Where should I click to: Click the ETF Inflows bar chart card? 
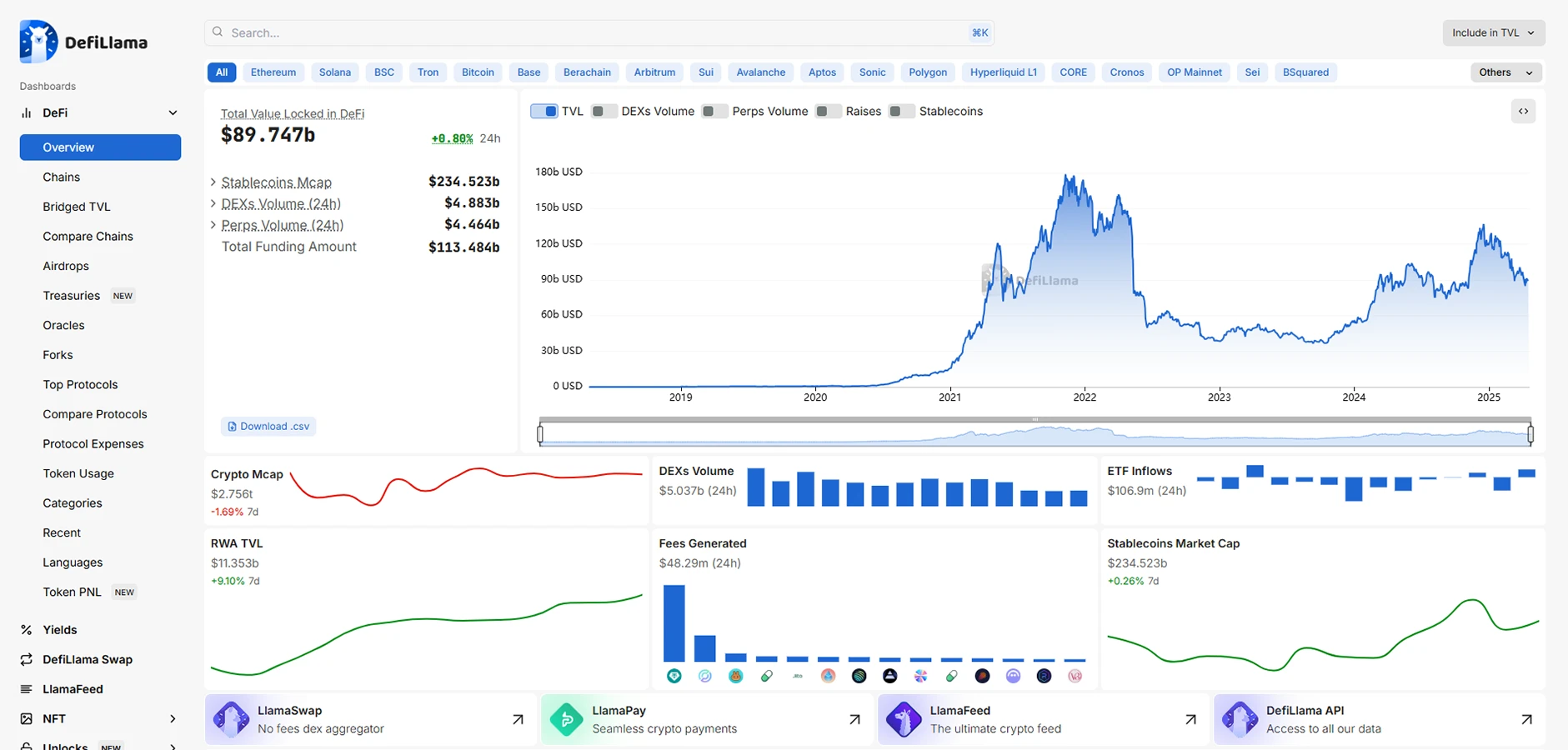tap(1323, 491)
